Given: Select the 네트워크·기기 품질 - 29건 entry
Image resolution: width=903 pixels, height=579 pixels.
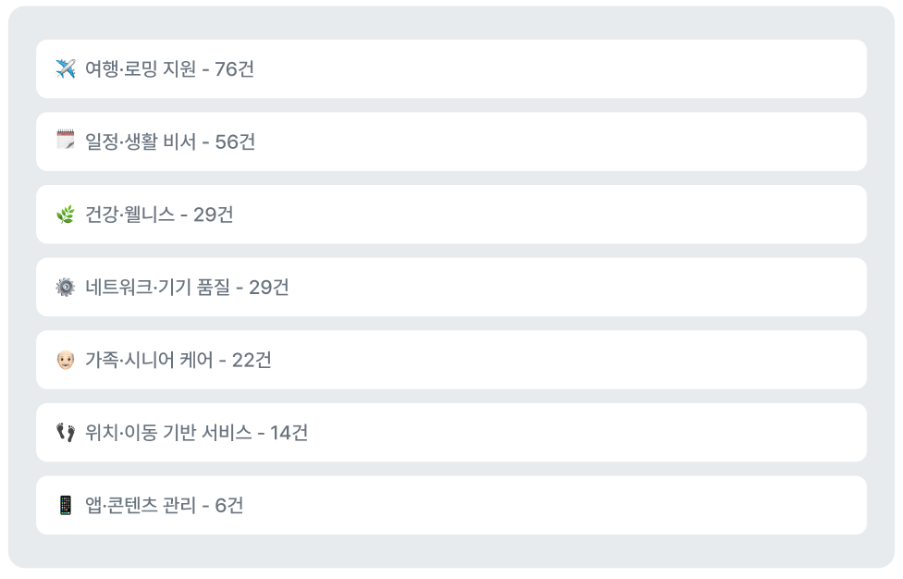Looking at the screenshot, I should point(451,287).
